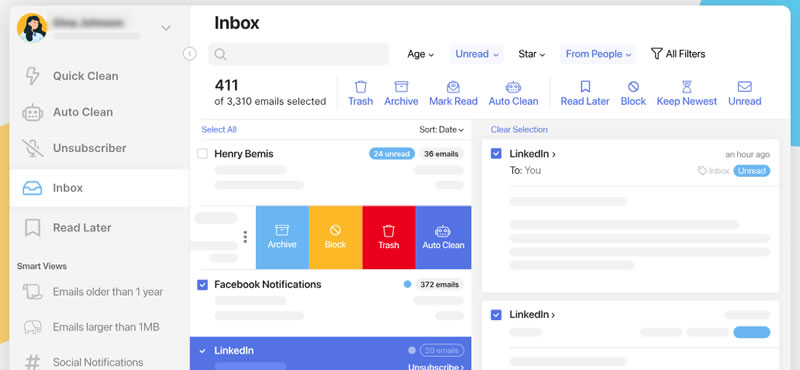The image size is (800, 370).
Task: Open the Age filter dropdown
Action: [420, 54]
